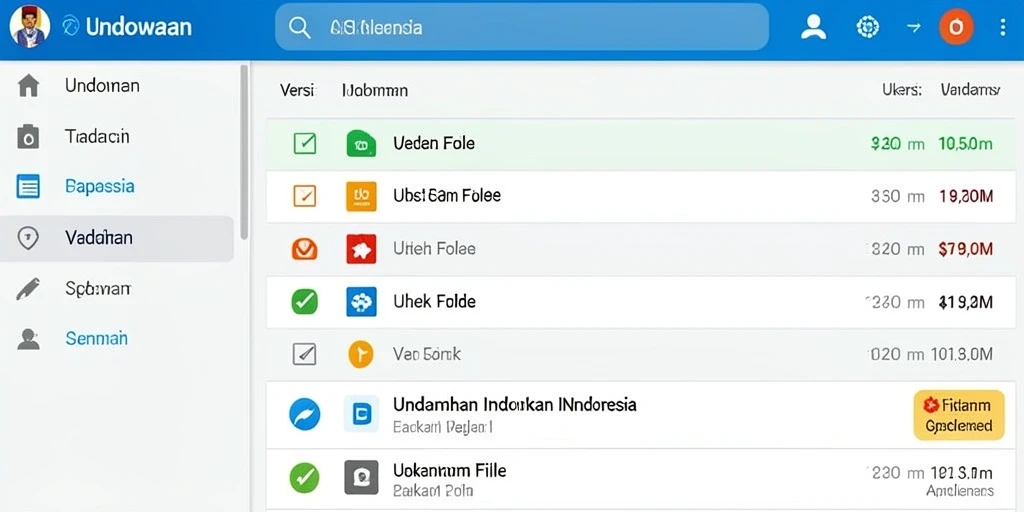
Task: Sort by the Ukers column header
Action: (902, 90)
